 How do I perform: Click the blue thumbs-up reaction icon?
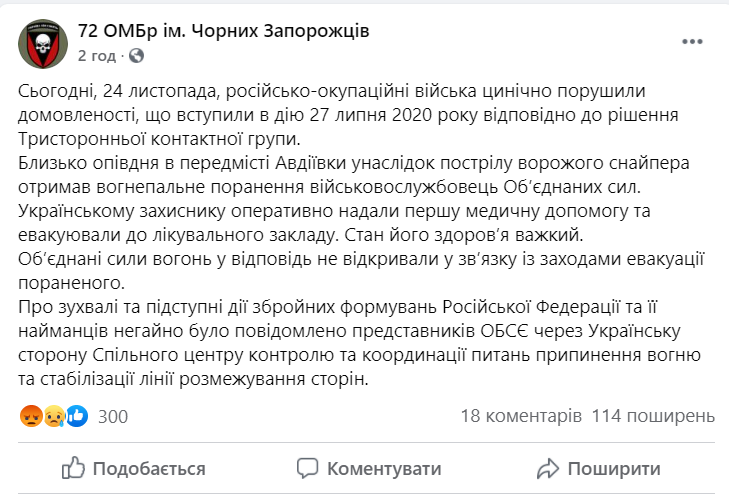pyautogui.click(x=77, y=416)
